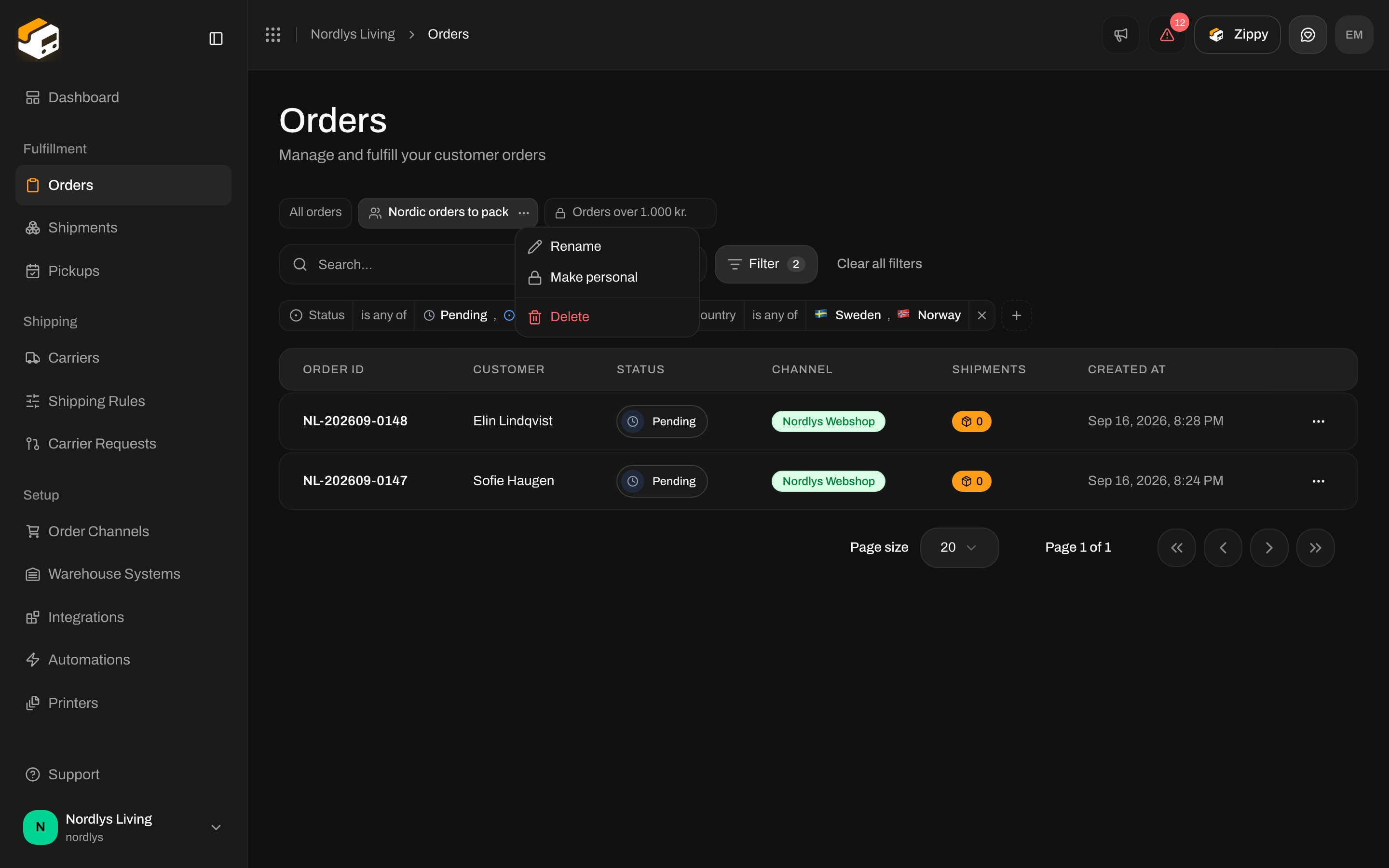Click the Search orders field

pos(397,264)
